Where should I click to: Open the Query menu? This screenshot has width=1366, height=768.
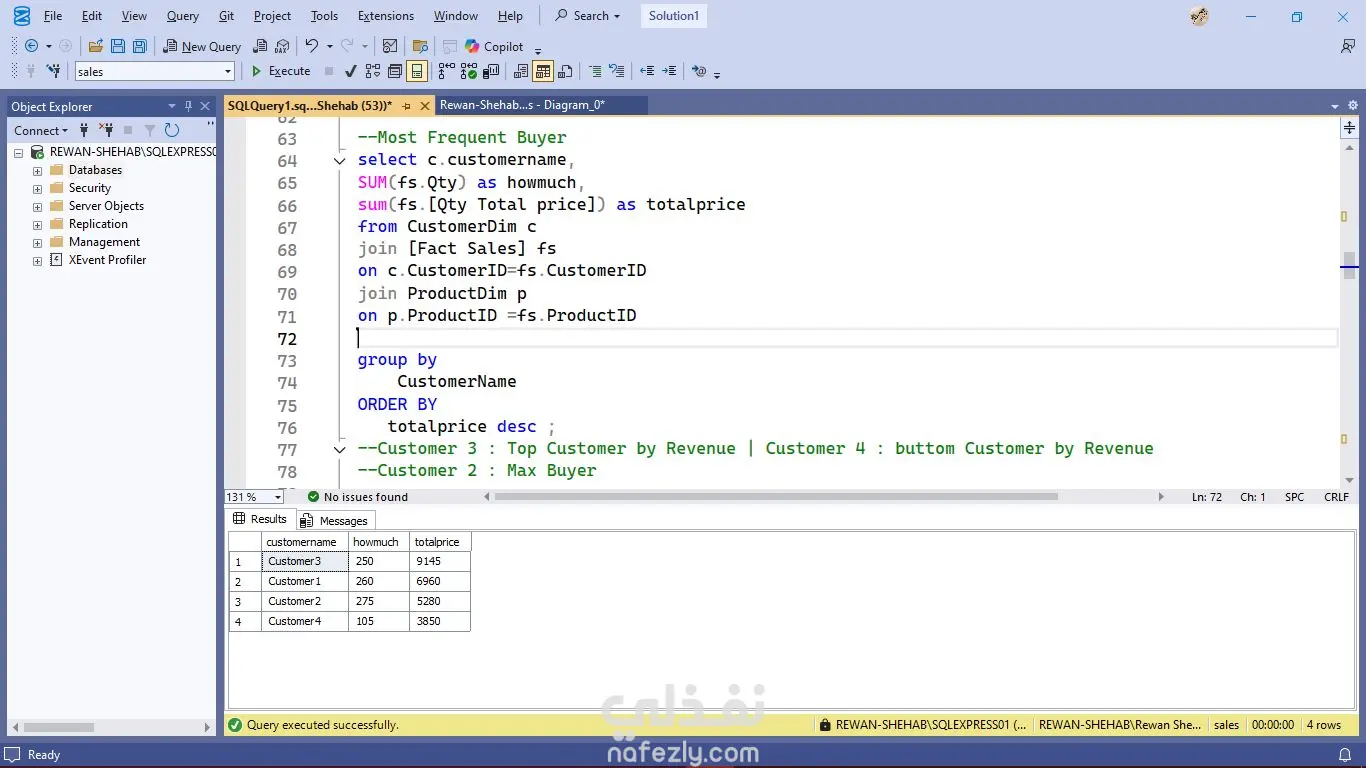click(182, 16)
